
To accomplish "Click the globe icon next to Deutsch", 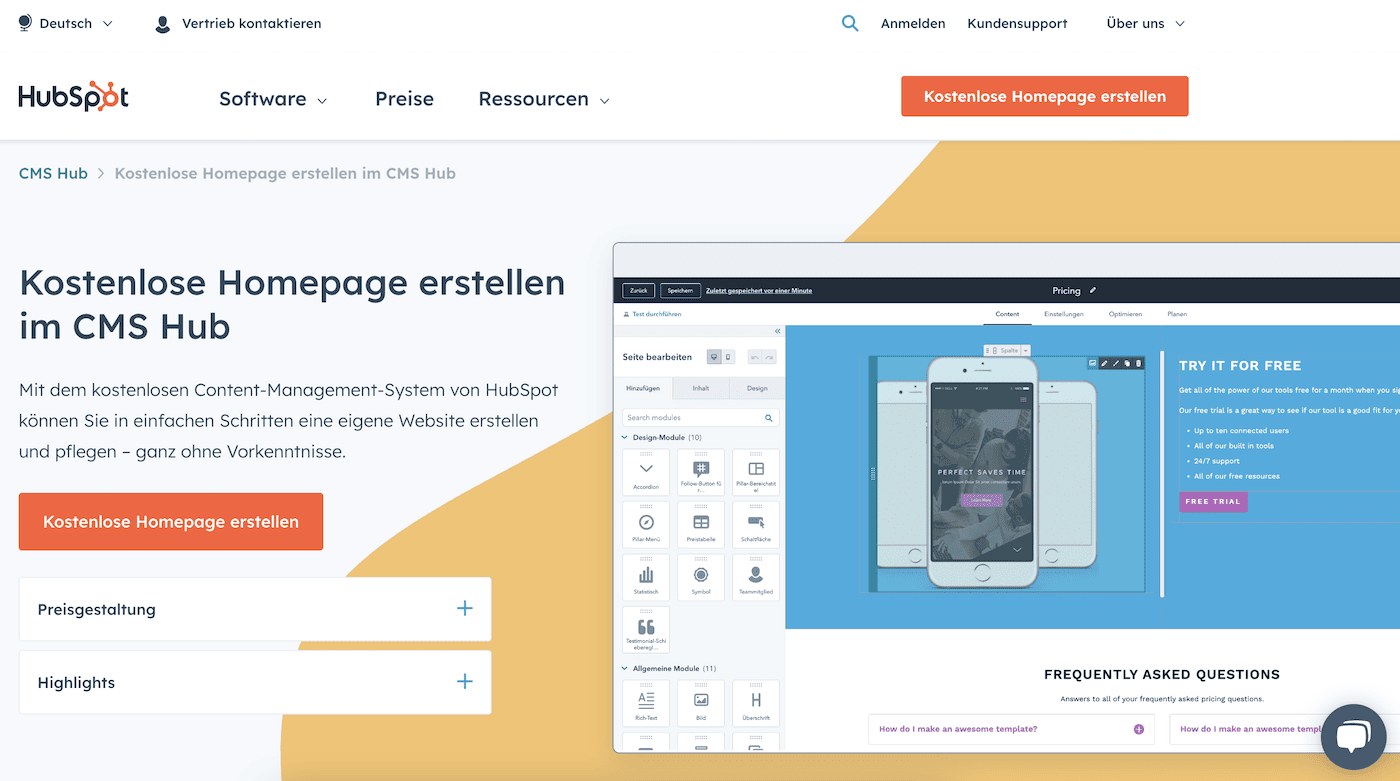I will [x=25, y=23].
